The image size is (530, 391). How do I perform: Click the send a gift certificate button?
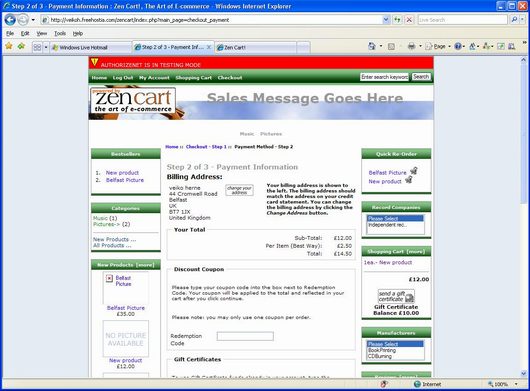(396, 296)
